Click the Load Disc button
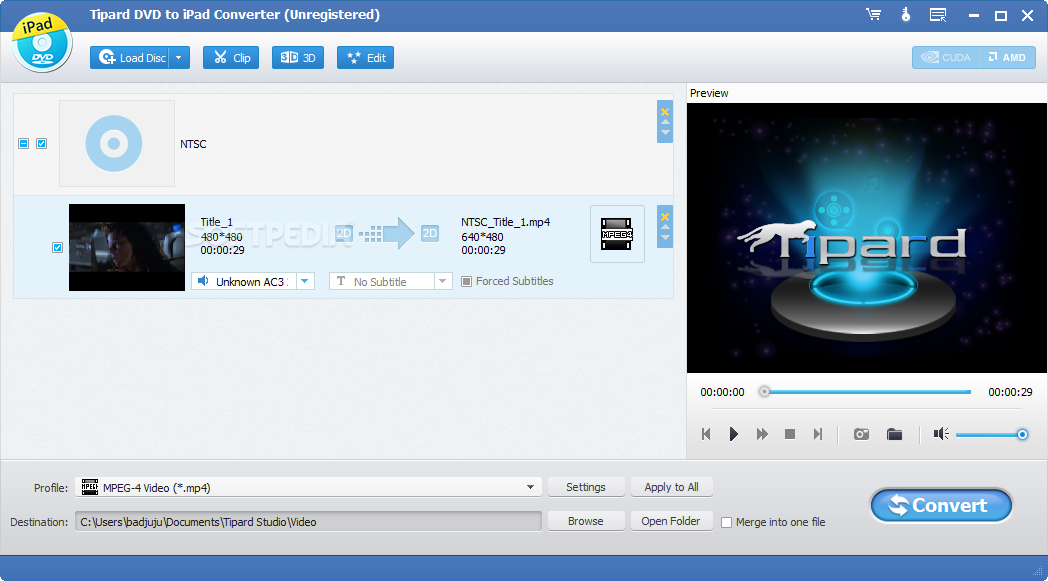 [130, 57]
